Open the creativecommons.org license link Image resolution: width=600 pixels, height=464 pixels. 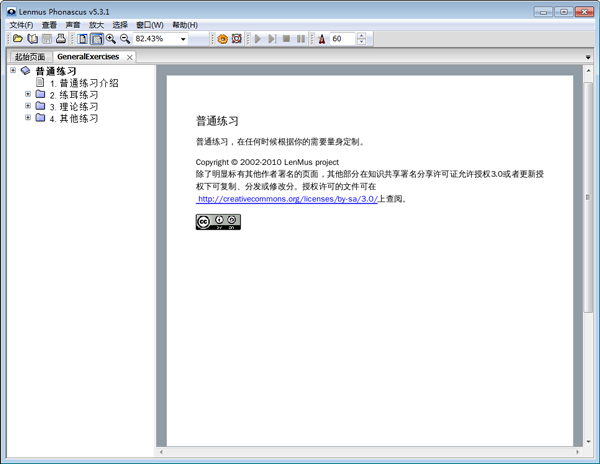pos(286,199)
